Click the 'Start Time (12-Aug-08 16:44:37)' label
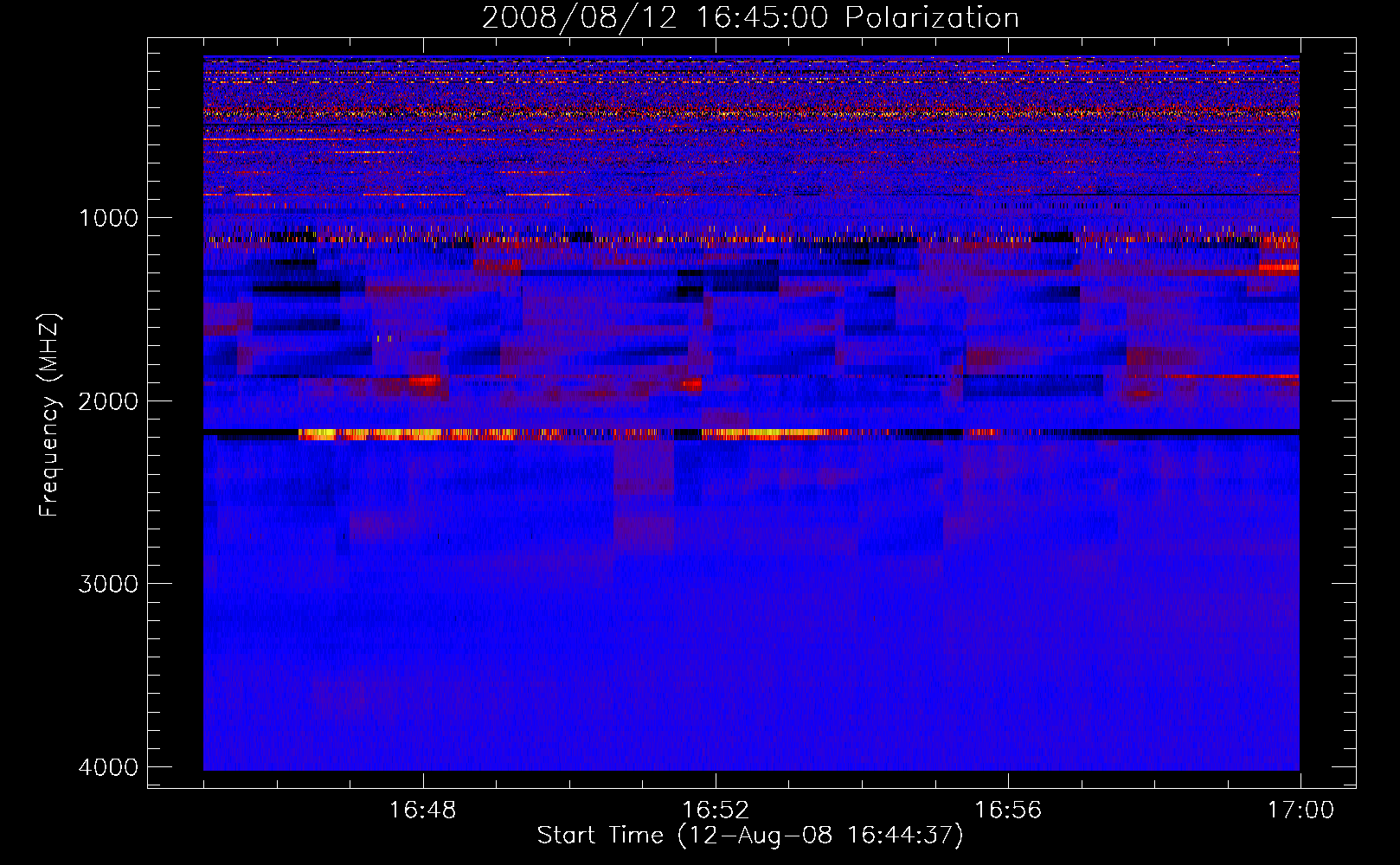 click(750, 836)
